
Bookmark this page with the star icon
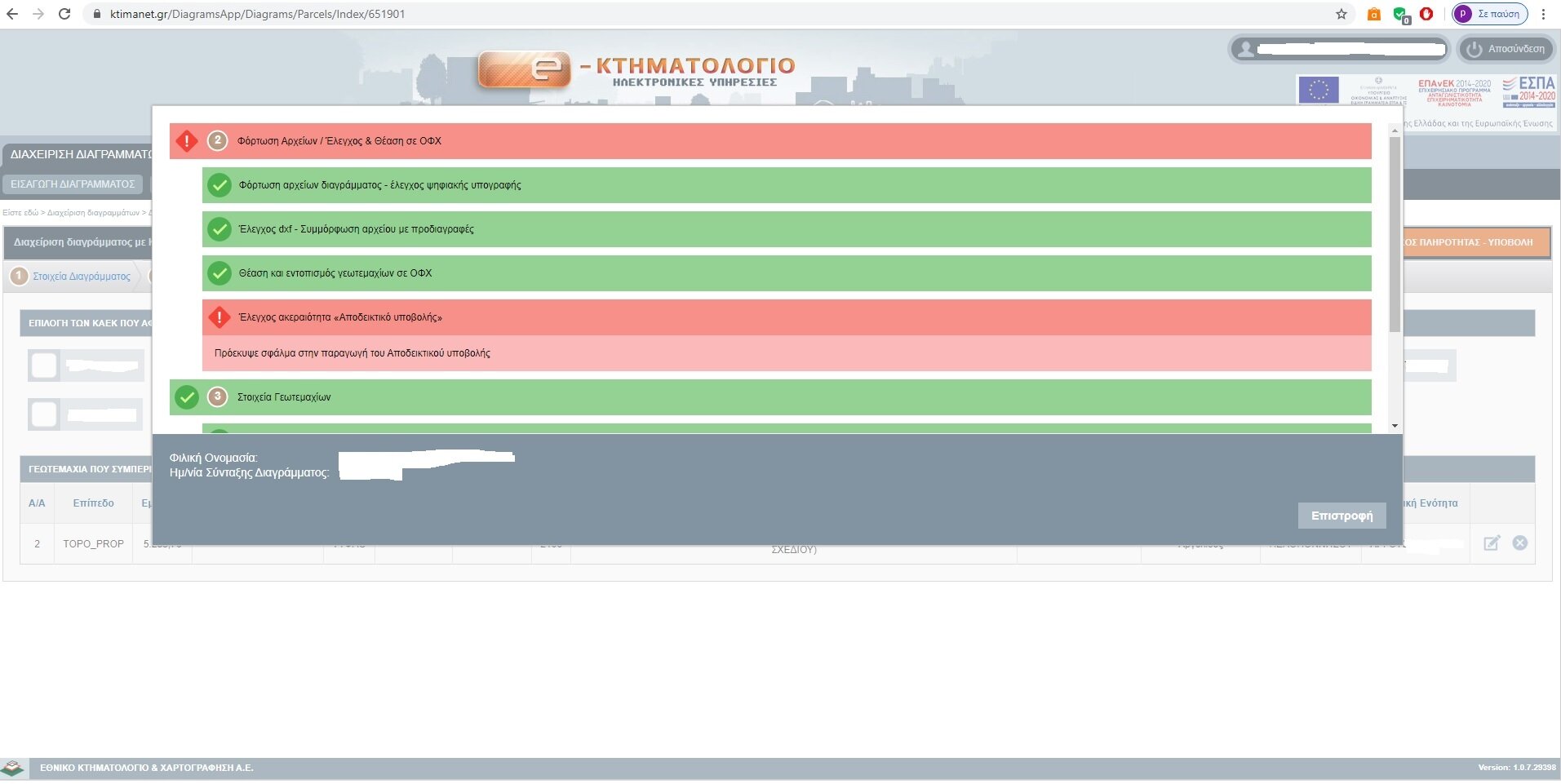(x=1341, y=14)
